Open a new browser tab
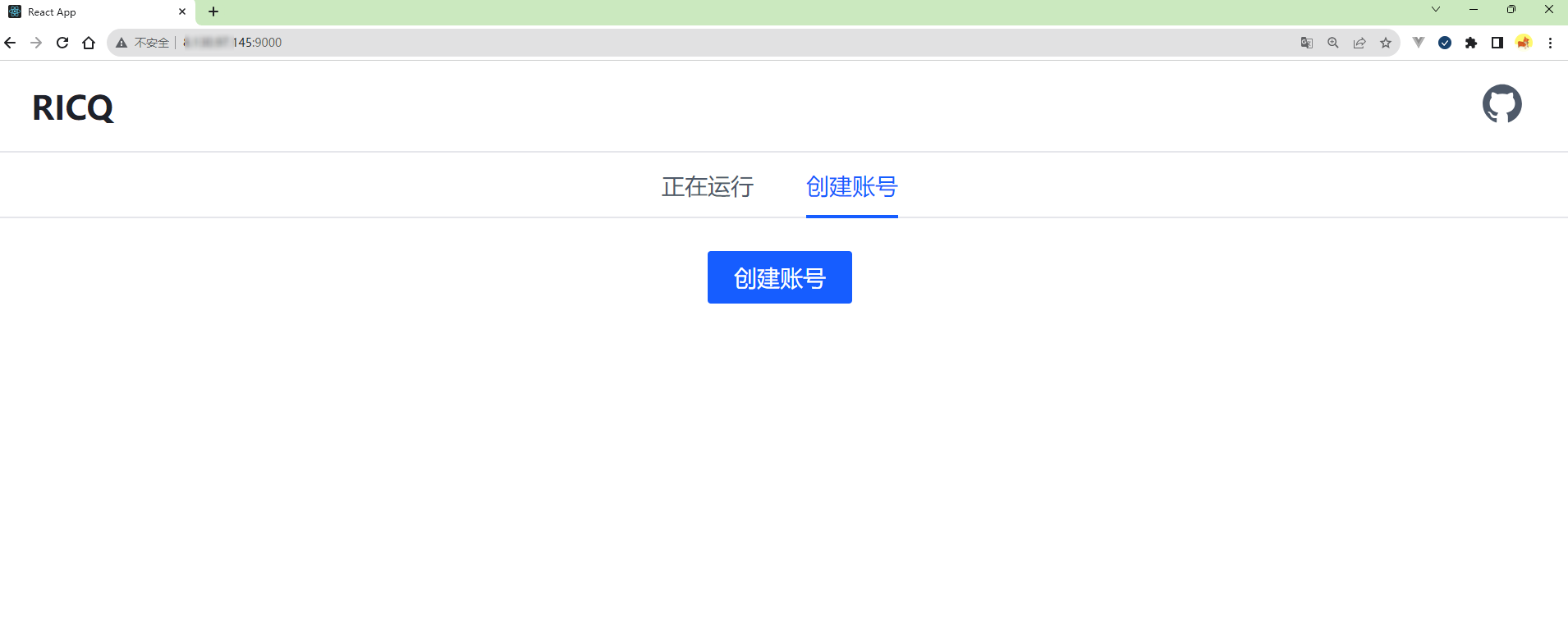 (x=213, y=11)
